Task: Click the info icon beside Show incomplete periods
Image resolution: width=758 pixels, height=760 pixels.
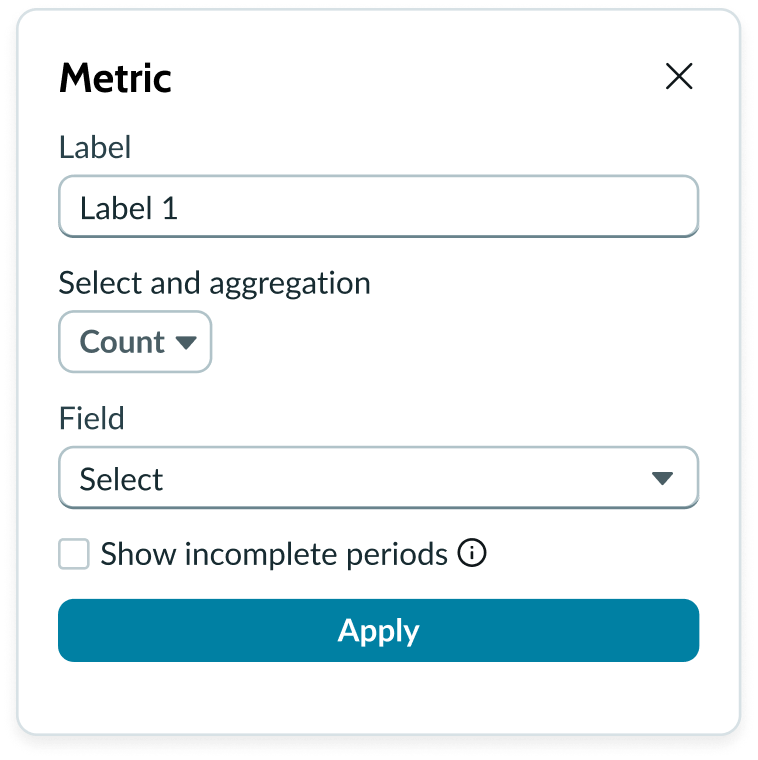Action: tap(472, 553)
